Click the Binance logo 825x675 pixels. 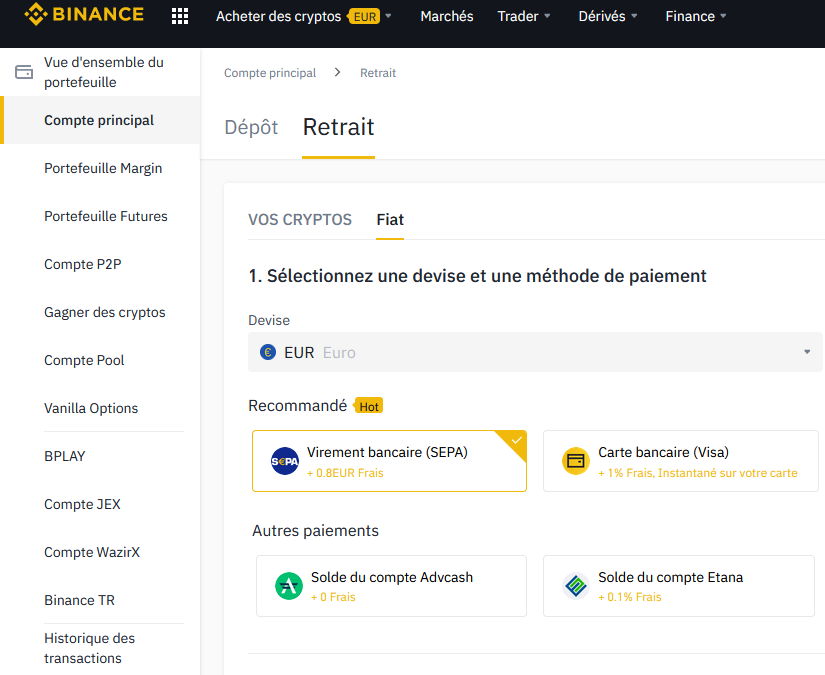coord(84,14)
